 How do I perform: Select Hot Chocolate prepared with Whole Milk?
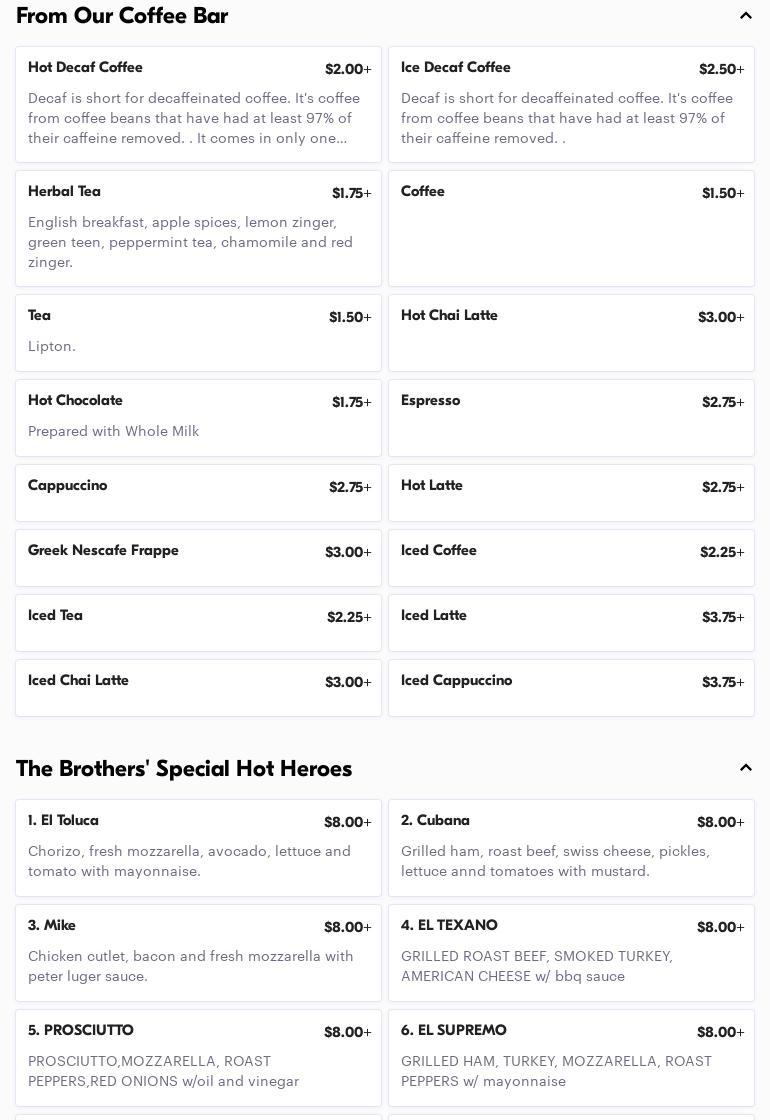click(198, 417)
